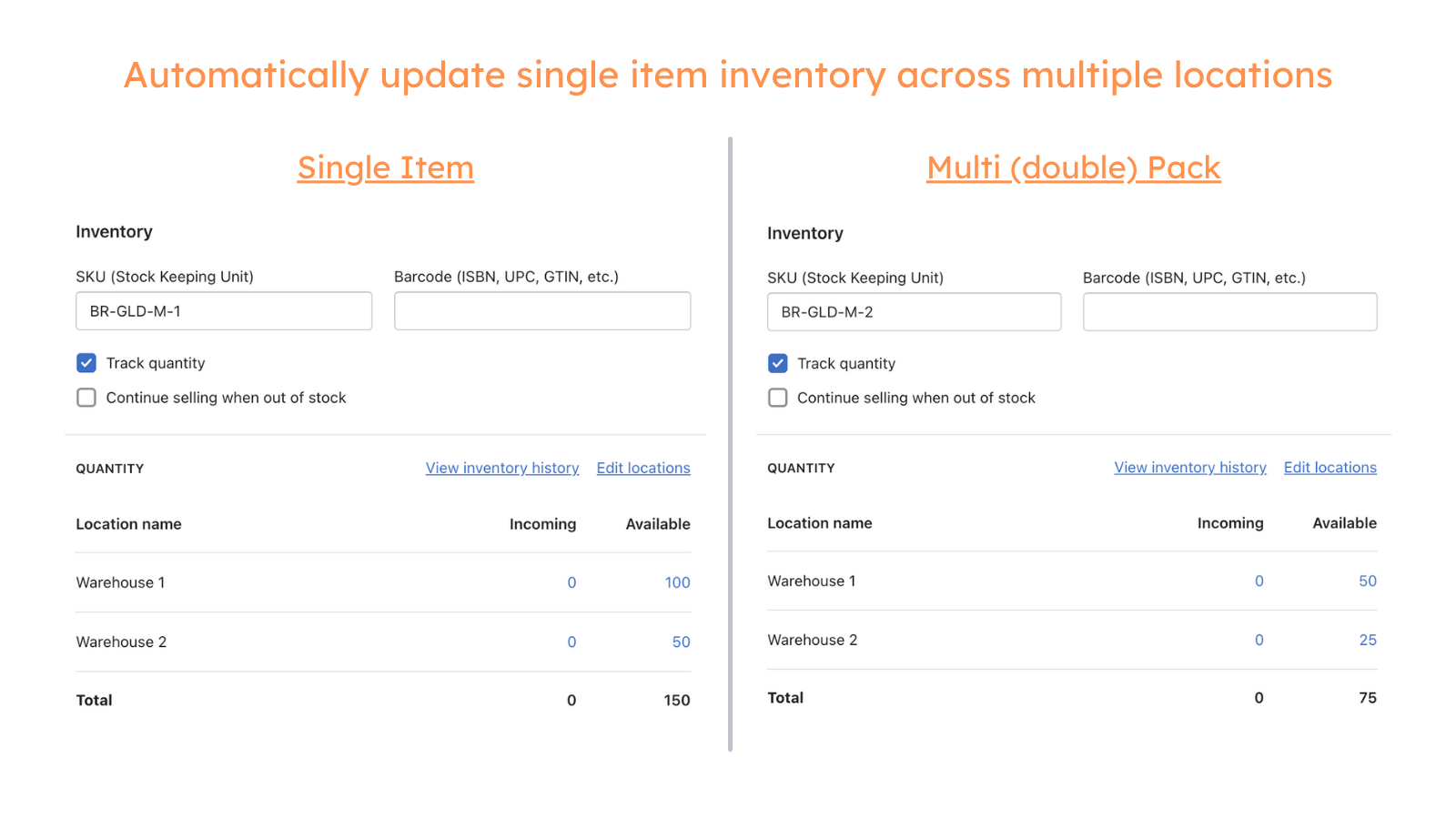Image resolution: width=1456 pixels, height=819 pixels.
Task: Open Edit locations for Multi Pack
Action: click(1330, 467)
